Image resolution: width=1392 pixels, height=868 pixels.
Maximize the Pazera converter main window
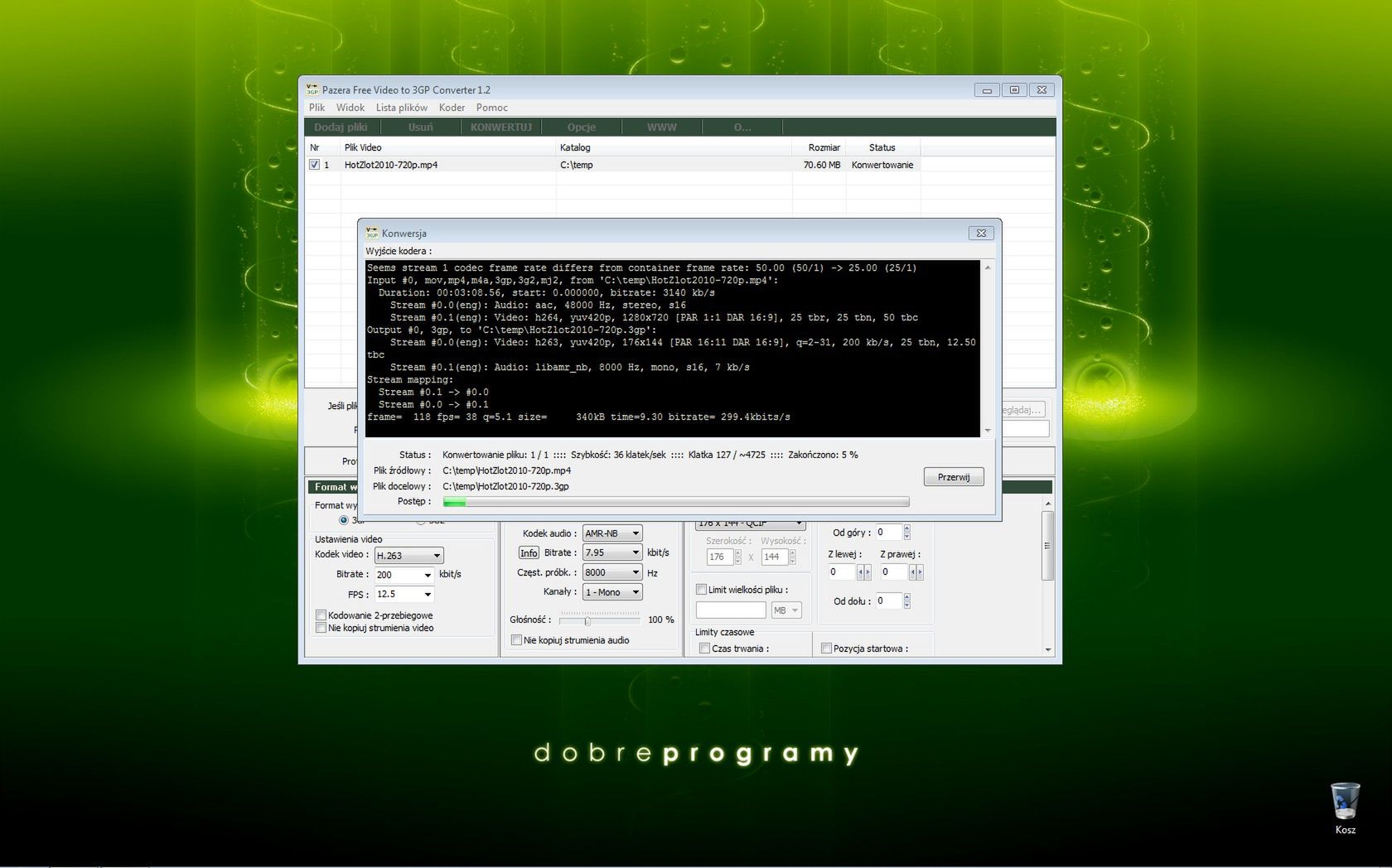1014,89
